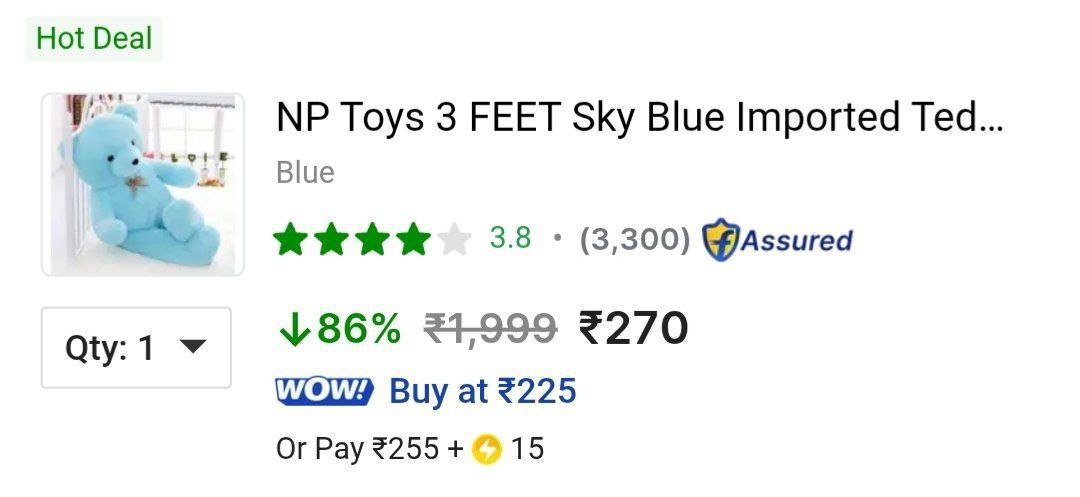The image size is (1080, 497).
Task: Click the 86% discount percentage text
Action: (x=359, y=327)
